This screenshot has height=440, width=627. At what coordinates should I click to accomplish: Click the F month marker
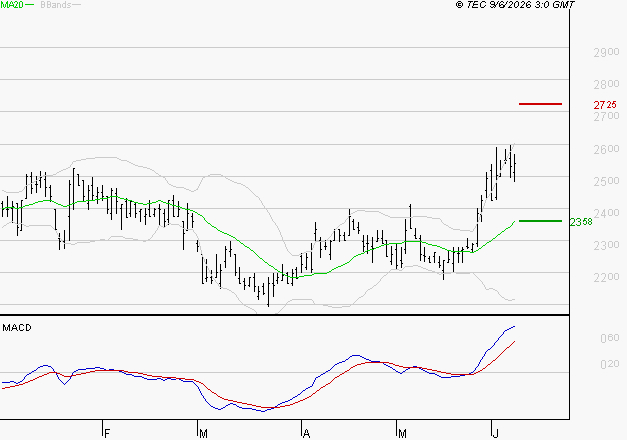107,433
